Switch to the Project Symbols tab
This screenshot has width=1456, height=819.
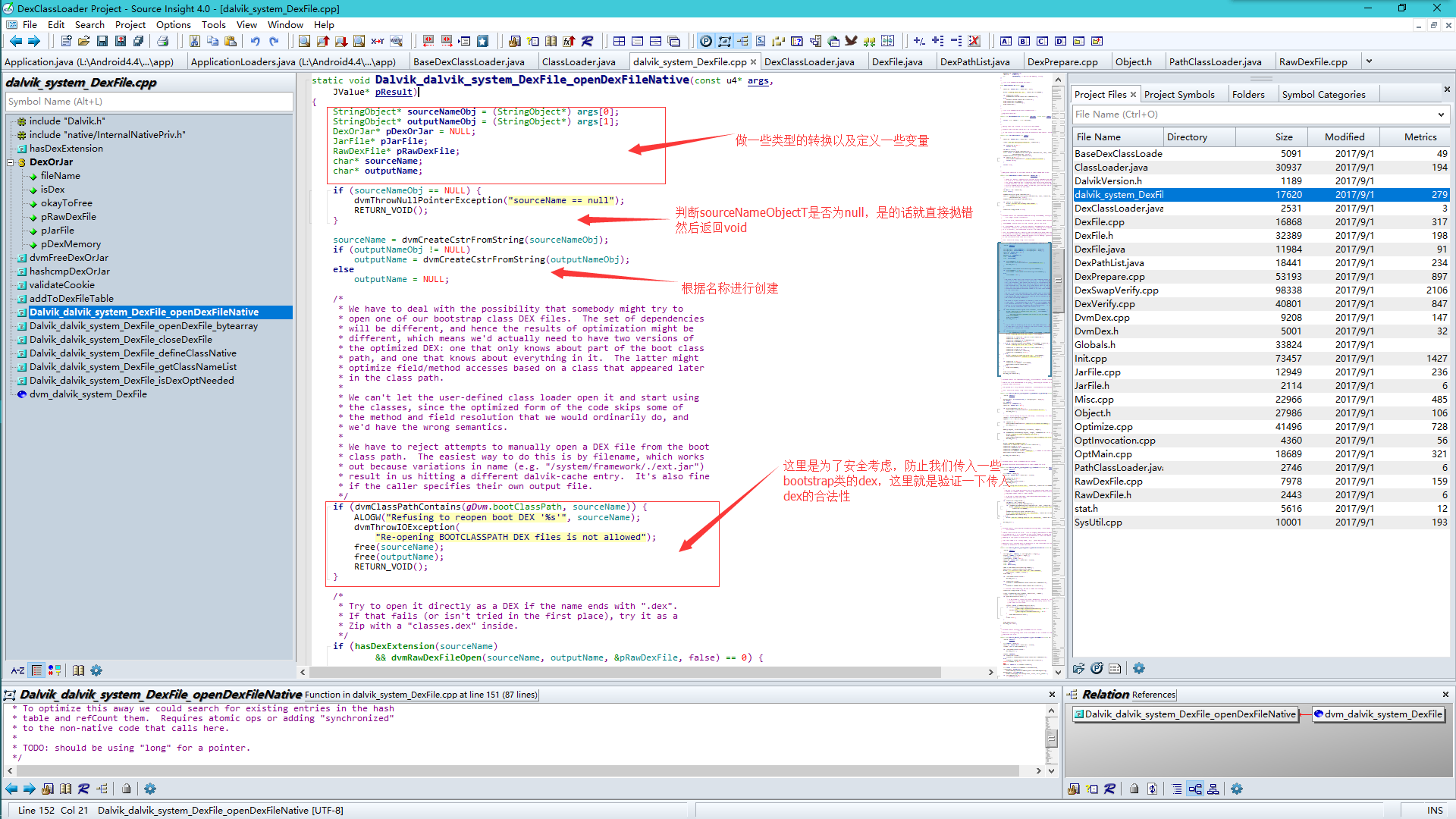1179,94
